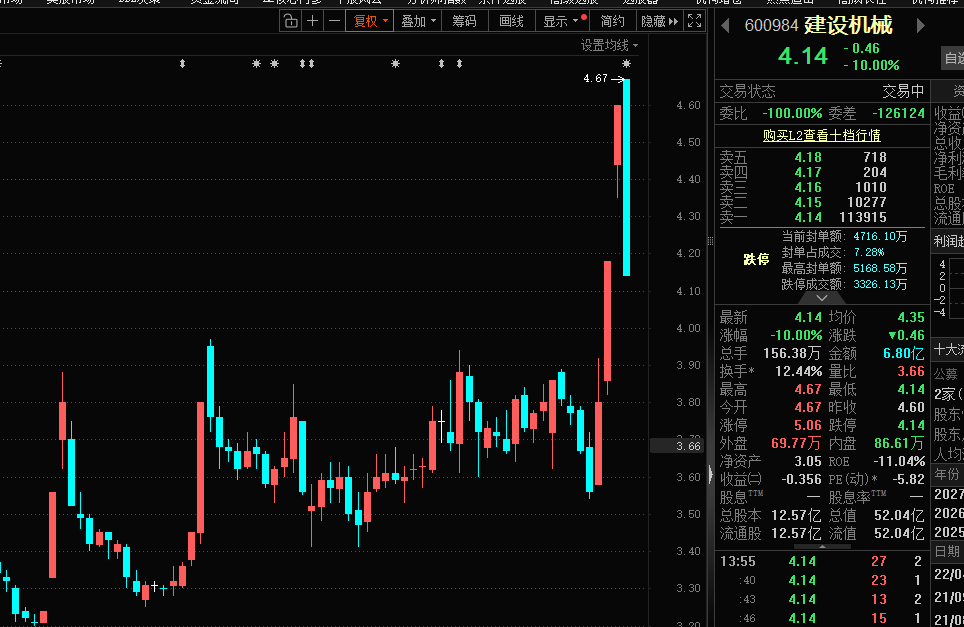Open the 叠加 overlay dropdown
964x627 pixels.
(416, 21)
